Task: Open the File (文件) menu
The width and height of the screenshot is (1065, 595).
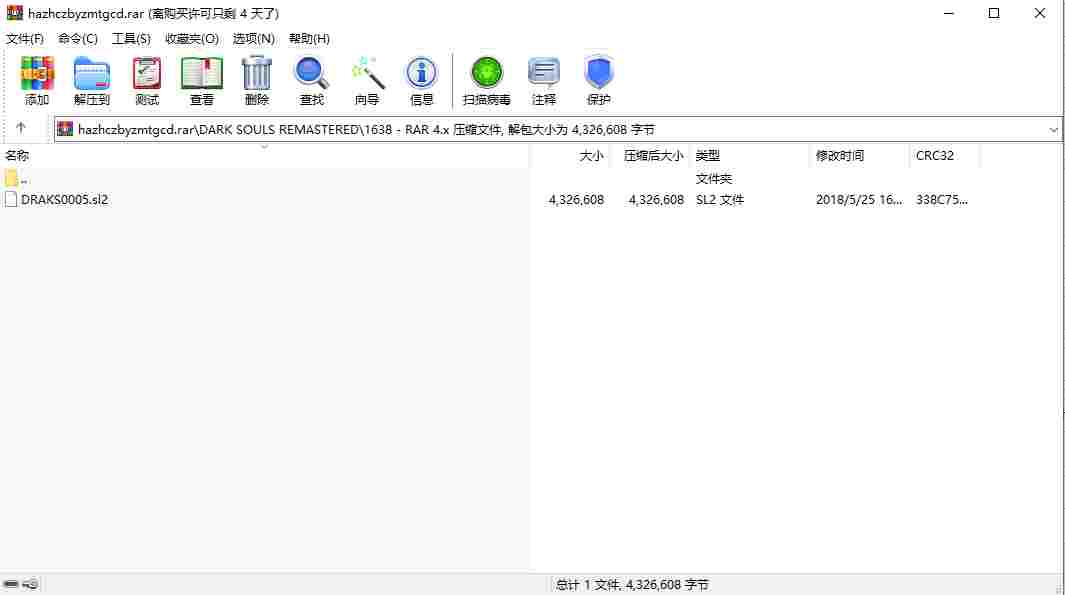Action: tap(24, 39)
